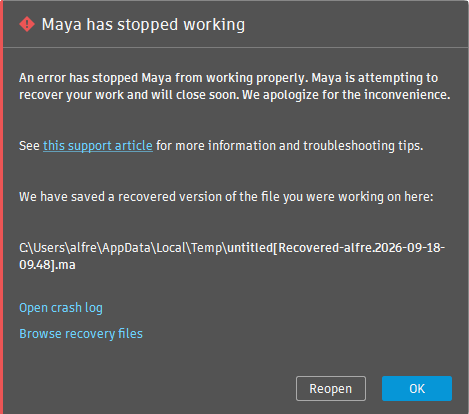Screen dimensions: 469x414
Task: Click the separator line under the title
Action: pos(235,47)
